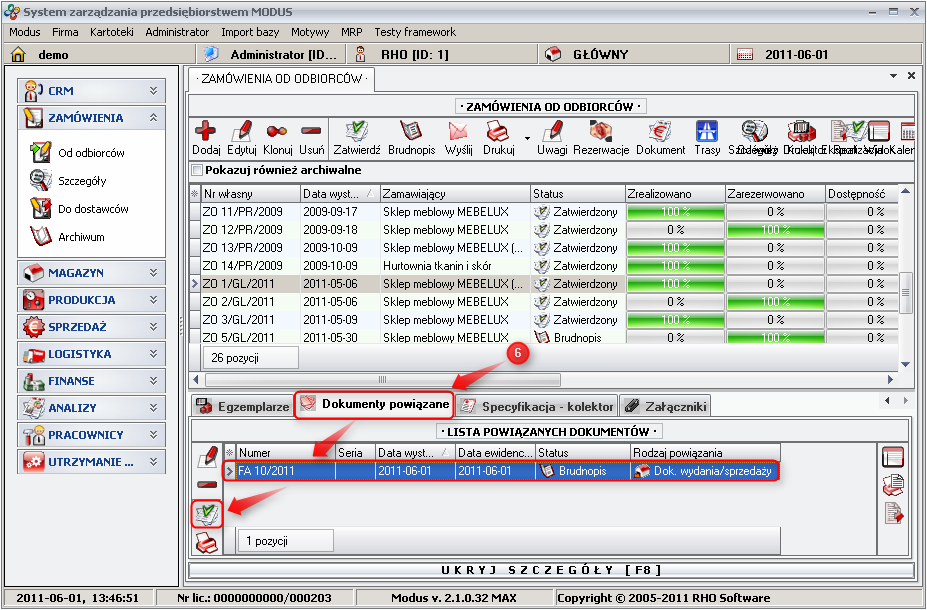
Task: Enable Pokazuj również archiwalne checkbox
Action: [x=196, y=170]
